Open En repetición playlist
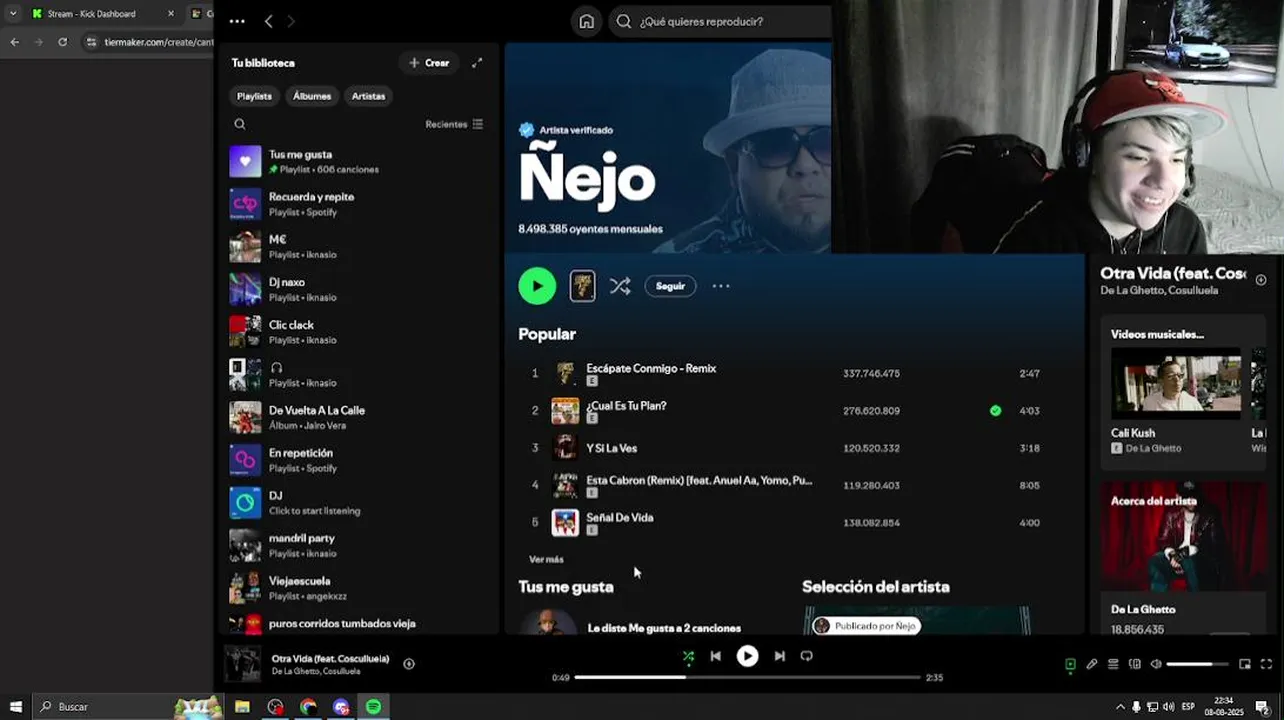1284x720 pixels. click(357, 460)
